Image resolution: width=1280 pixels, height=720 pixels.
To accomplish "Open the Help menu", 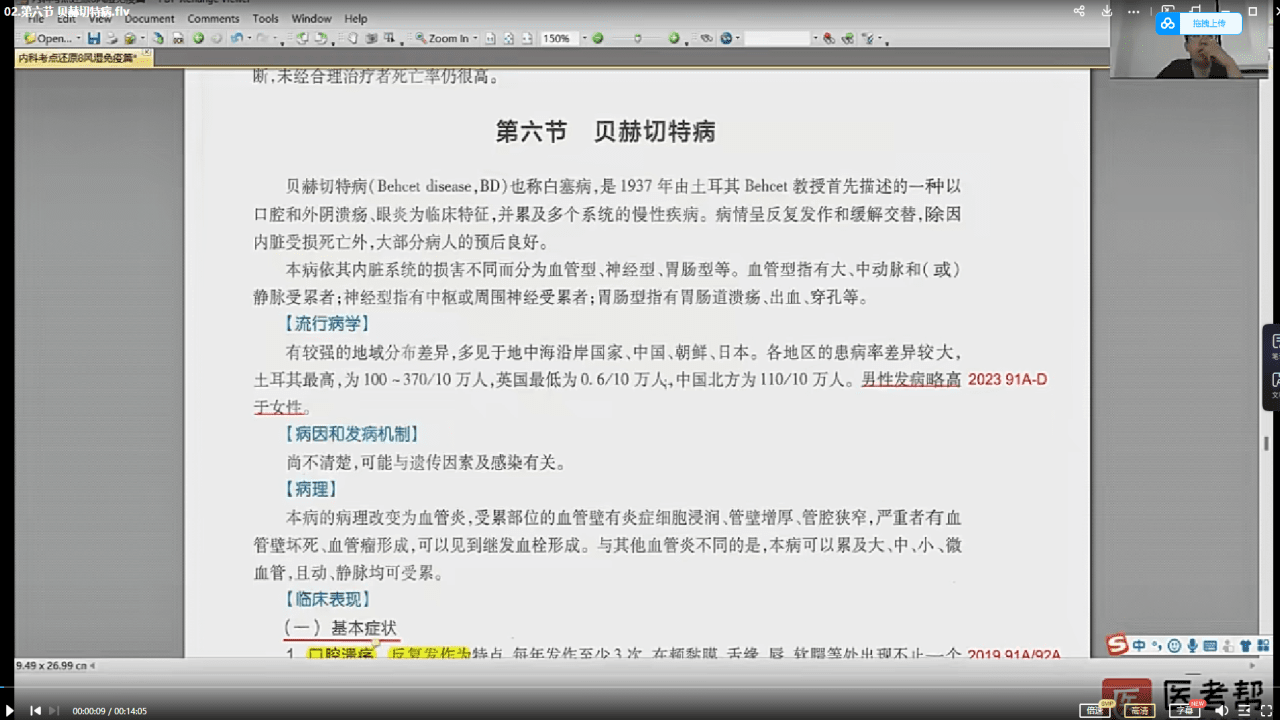I will point(356,18).
